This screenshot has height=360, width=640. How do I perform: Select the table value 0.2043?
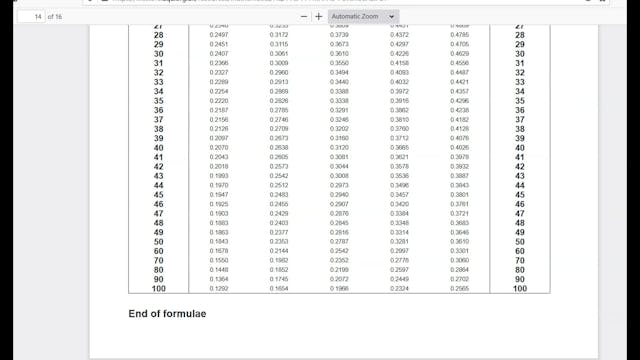click(x=219, y=157)
